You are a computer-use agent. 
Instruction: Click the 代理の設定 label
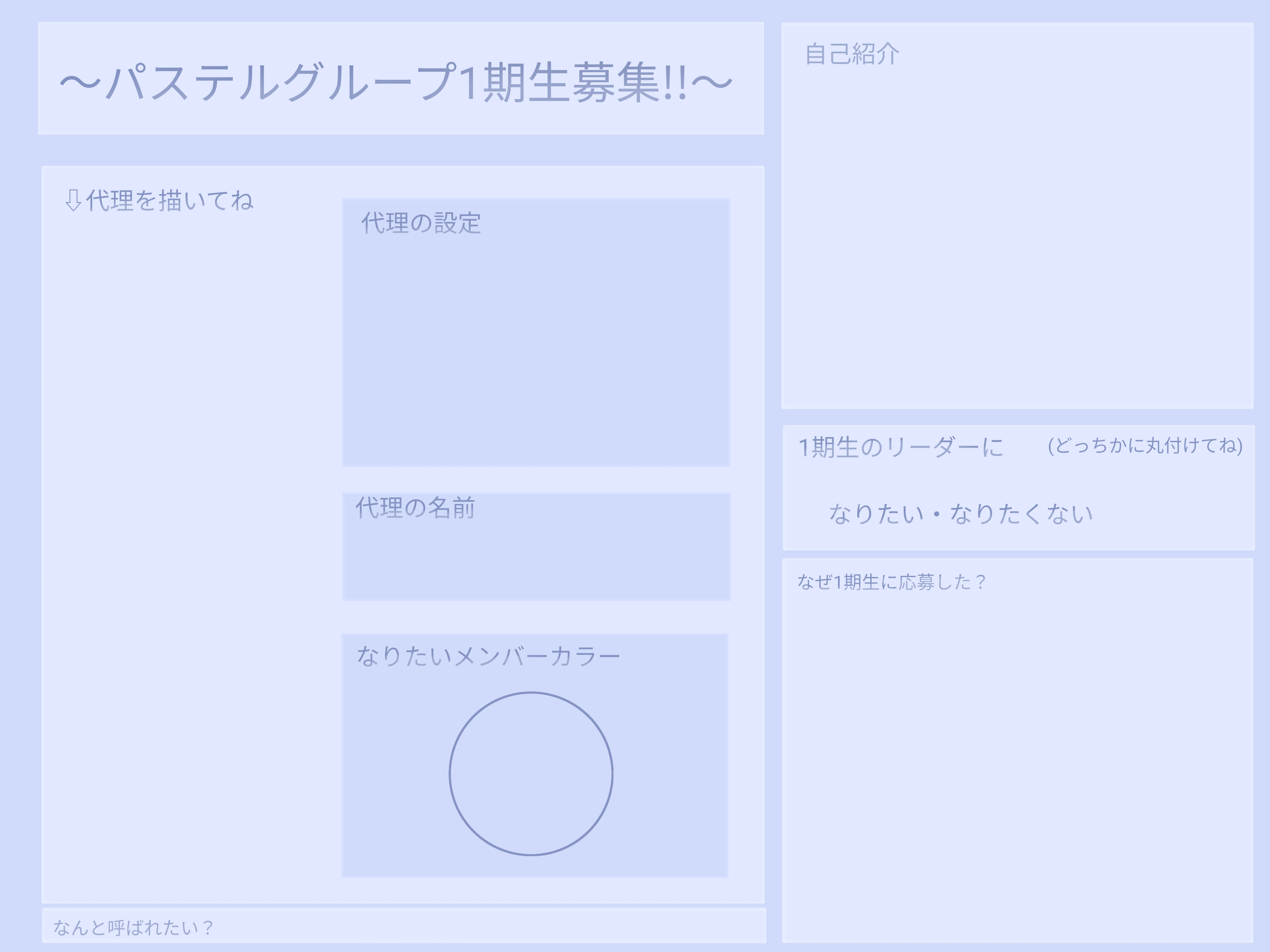[421, 223]
